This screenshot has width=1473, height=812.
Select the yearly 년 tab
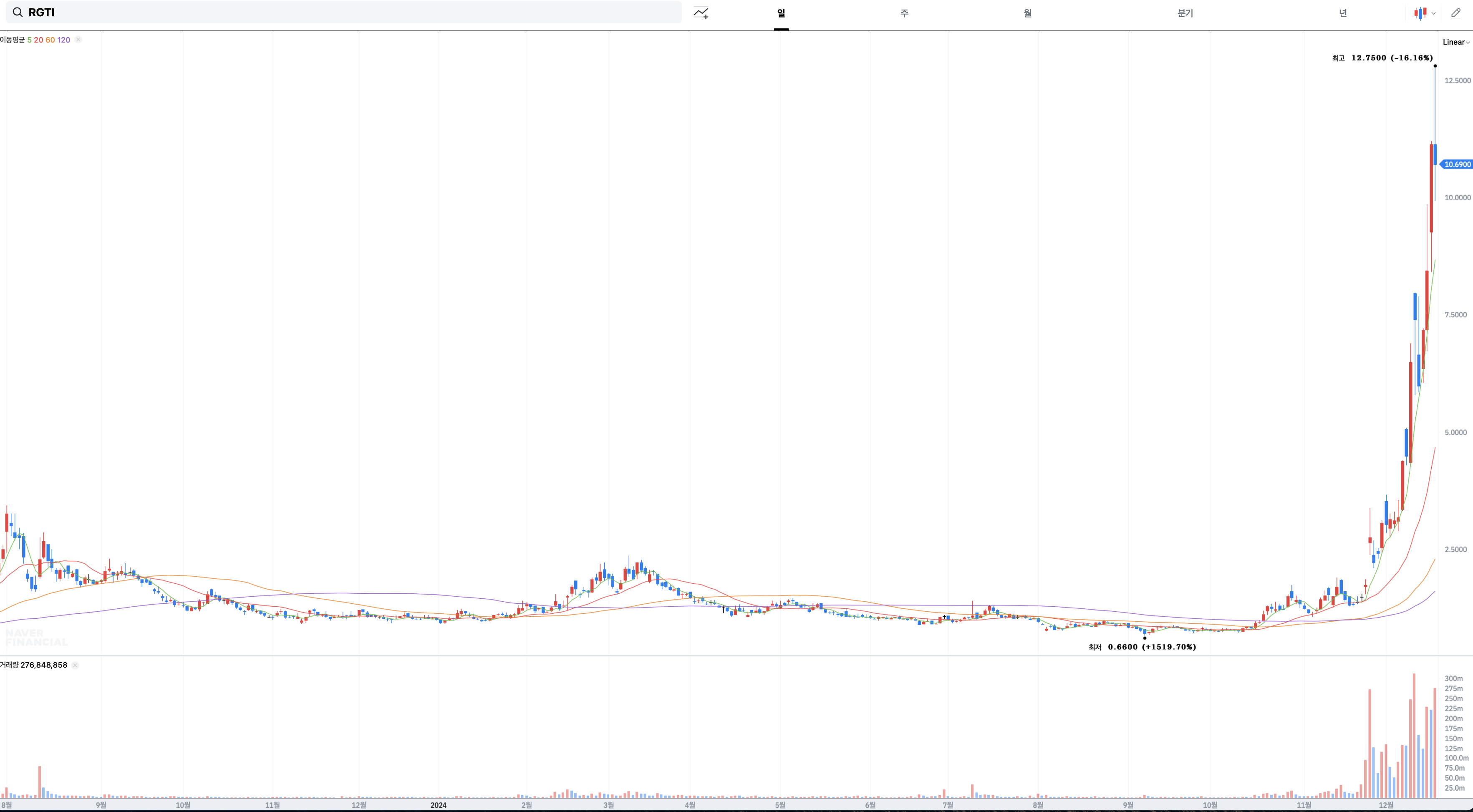point(1343,13)
